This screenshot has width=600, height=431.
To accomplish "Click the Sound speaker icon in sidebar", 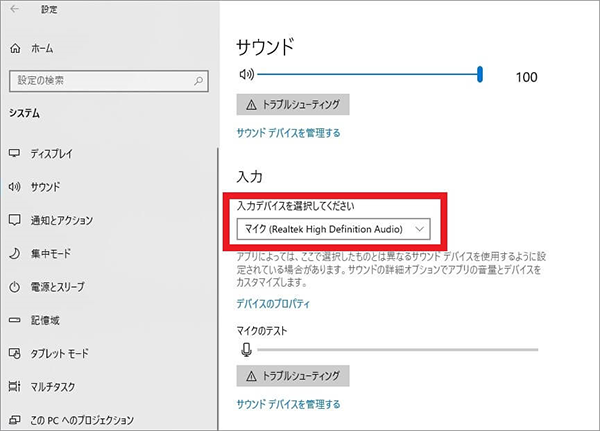I will click(x=14, y=187).
